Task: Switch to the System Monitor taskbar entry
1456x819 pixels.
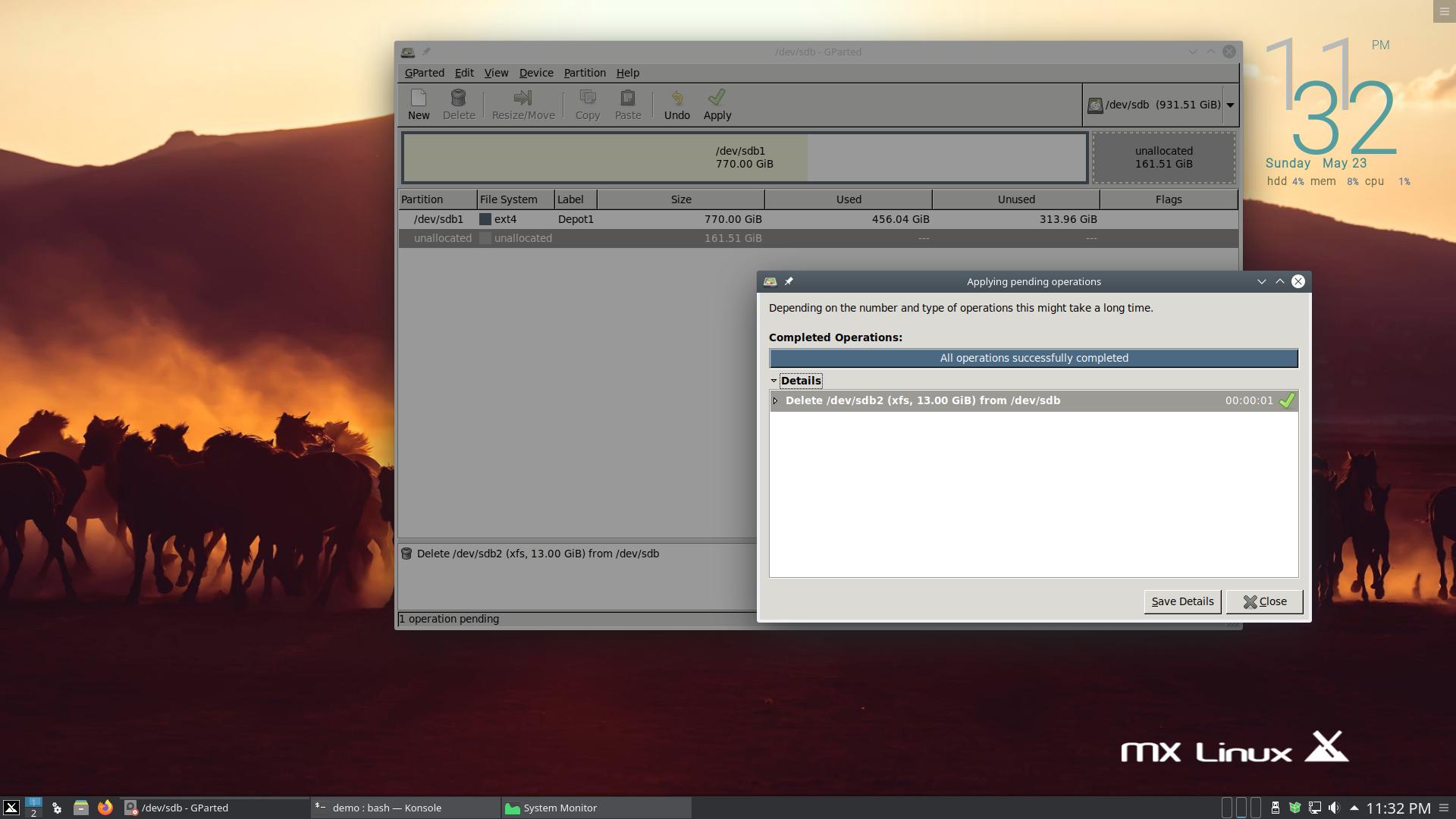Action: (596, 808)
